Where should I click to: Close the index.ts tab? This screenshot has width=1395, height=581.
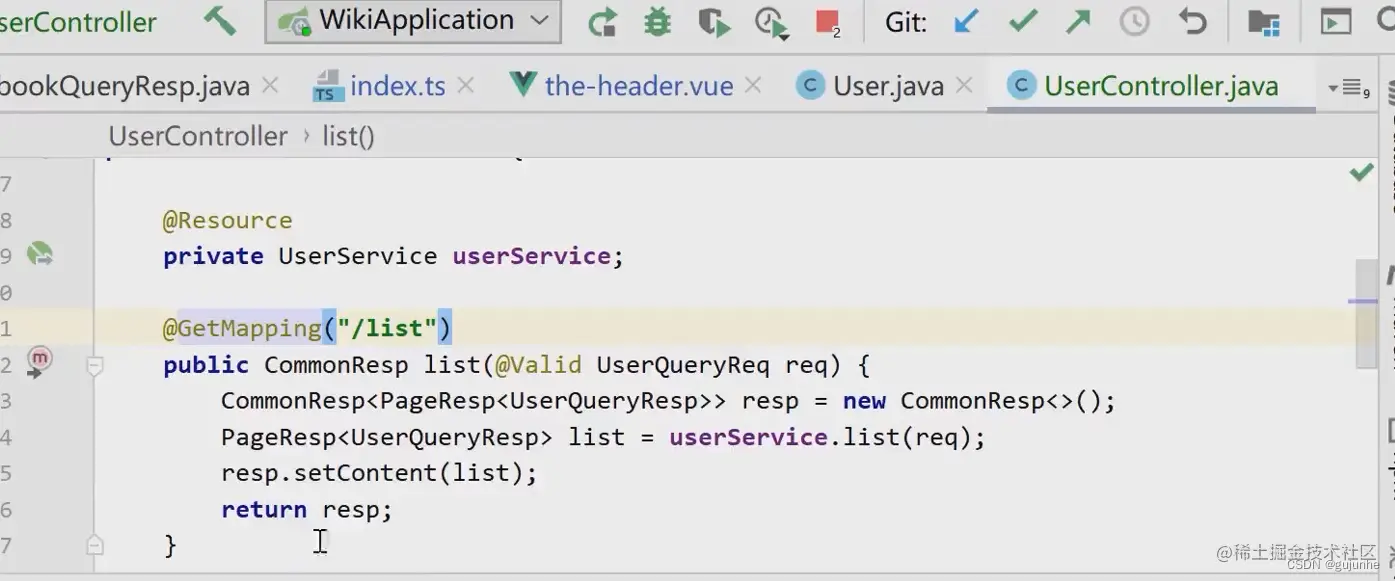tap(465, 86)
